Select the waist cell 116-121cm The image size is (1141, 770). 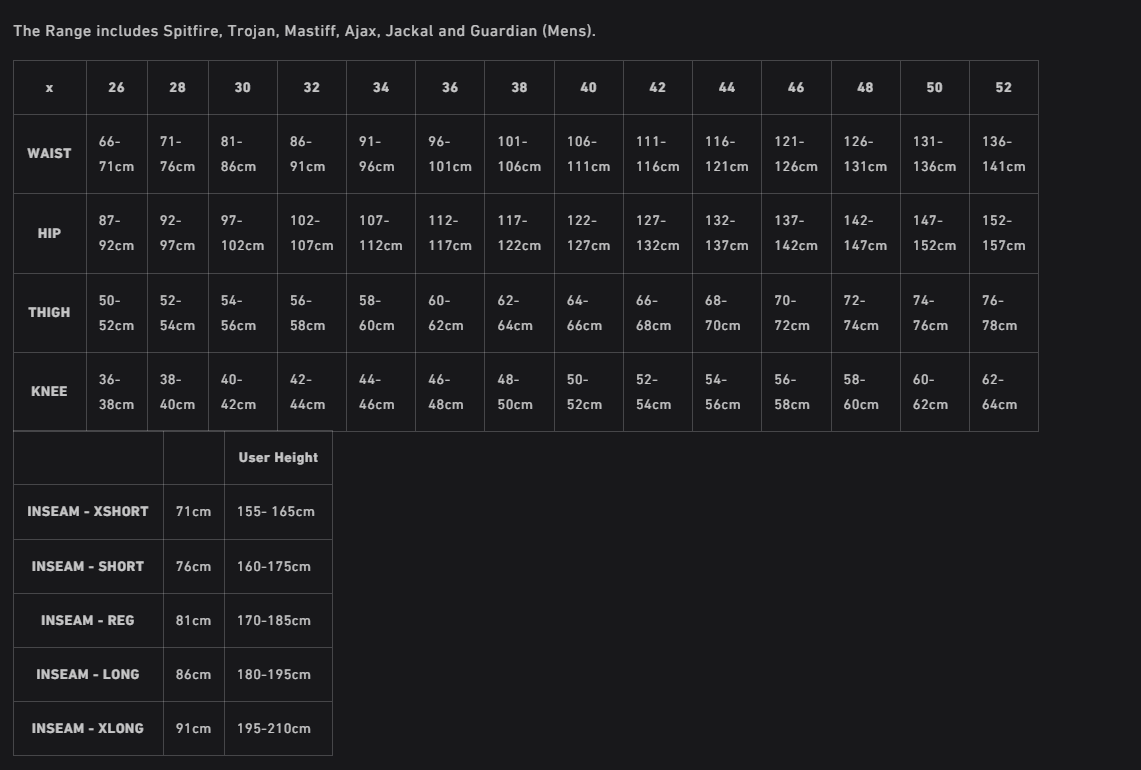(x=727, y=154)
